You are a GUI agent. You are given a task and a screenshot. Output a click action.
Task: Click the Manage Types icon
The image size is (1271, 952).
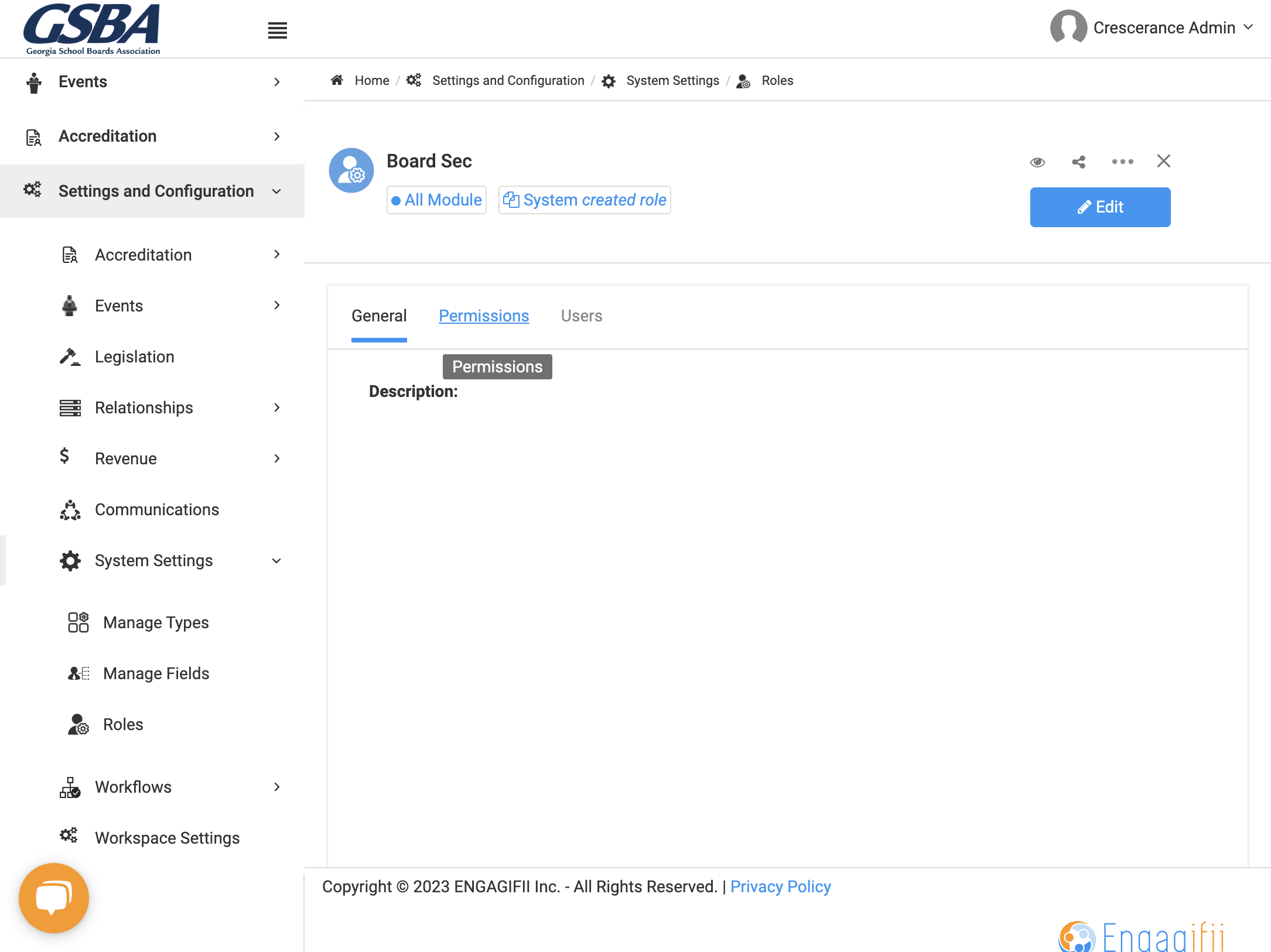[78, 622]
